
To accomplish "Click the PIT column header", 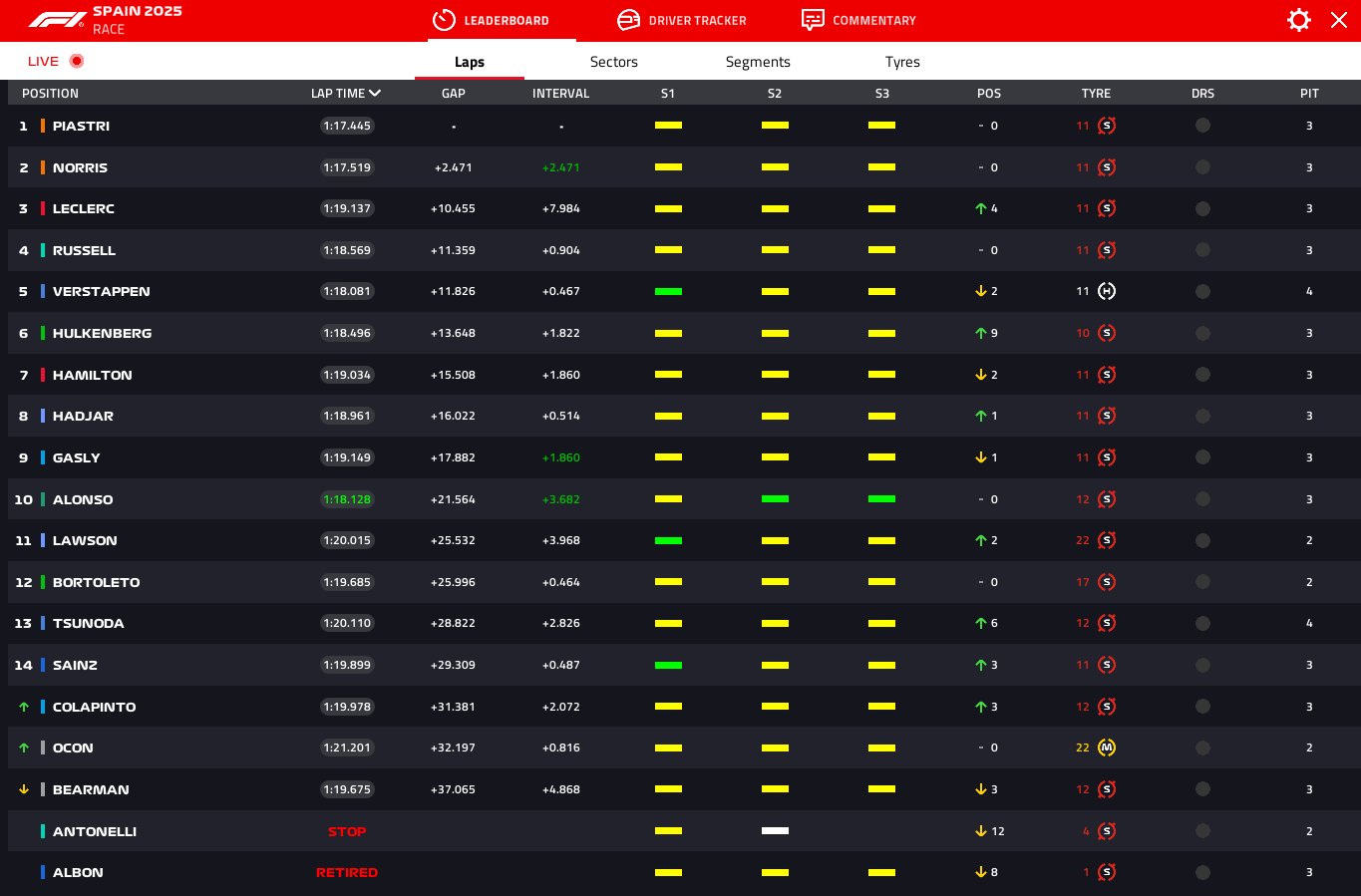I will pos(1309,93).
